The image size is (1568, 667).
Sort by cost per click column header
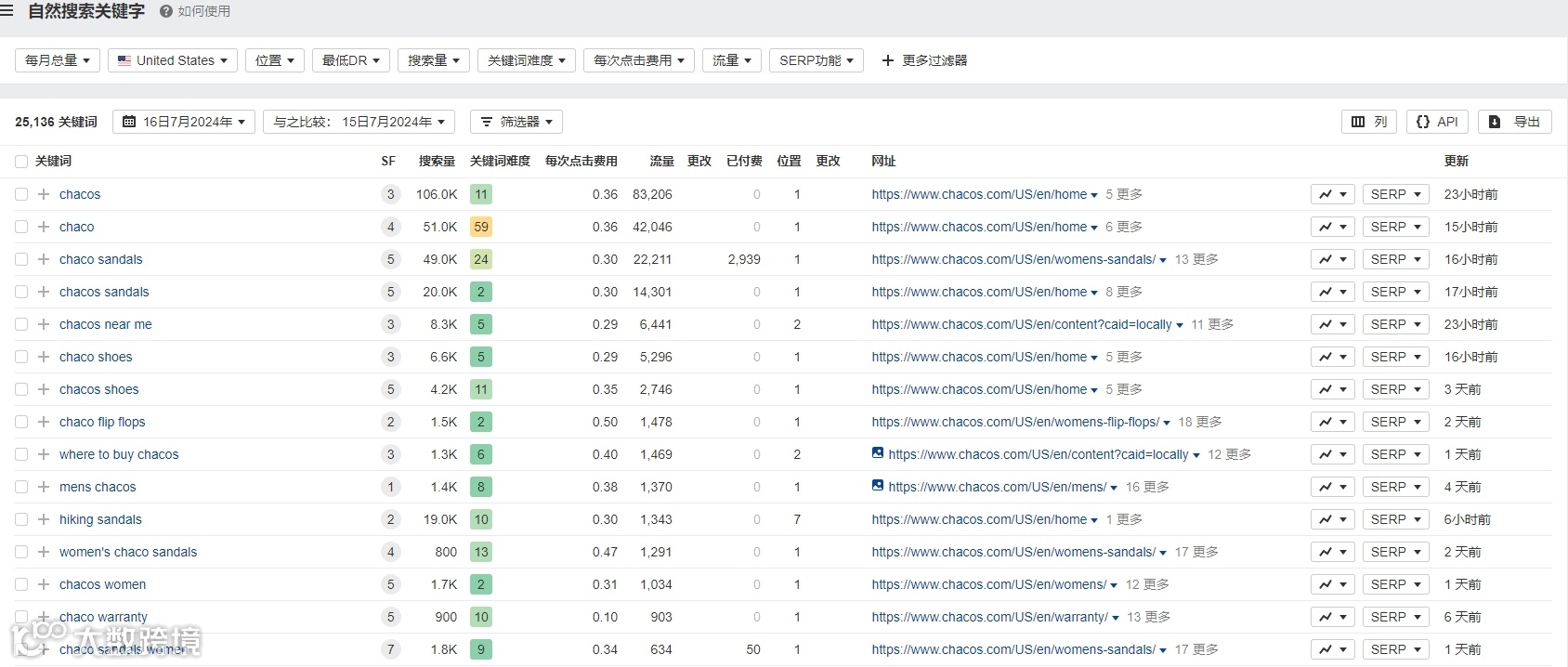pyautogui.click(x=581, y=162)
